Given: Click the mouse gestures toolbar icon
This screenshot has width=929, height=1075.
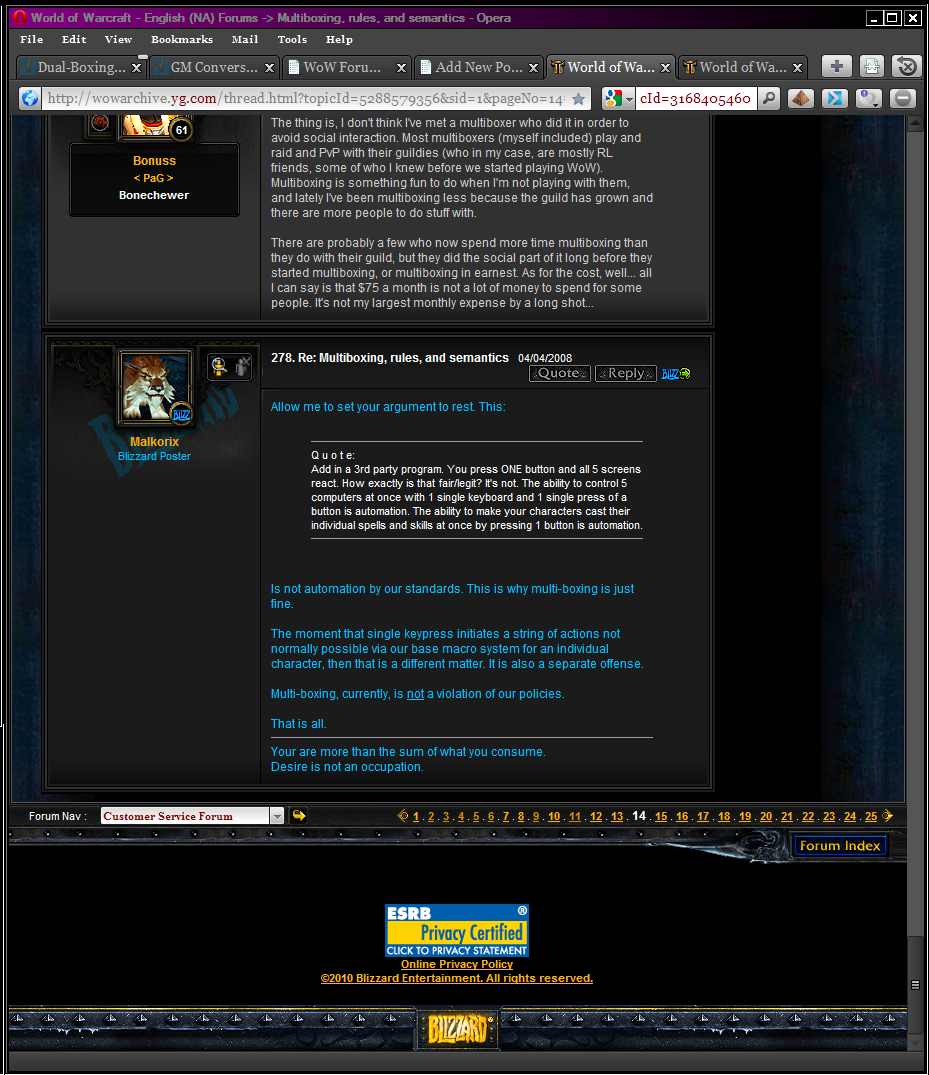Looking at the screenshot, I should (x=869, y=99).
